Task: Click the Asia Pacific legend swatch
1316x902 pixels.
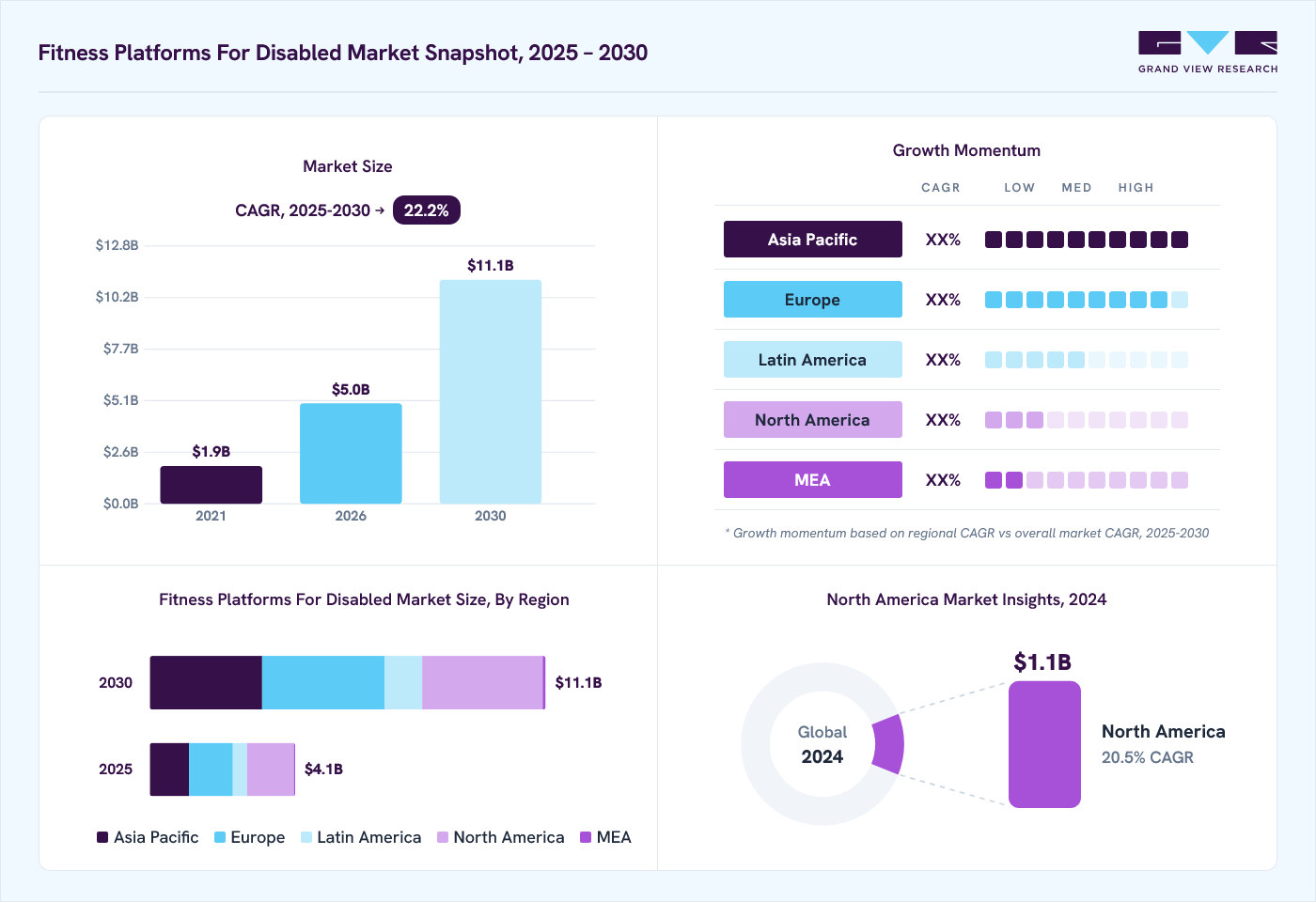Action: pos(102,837)
